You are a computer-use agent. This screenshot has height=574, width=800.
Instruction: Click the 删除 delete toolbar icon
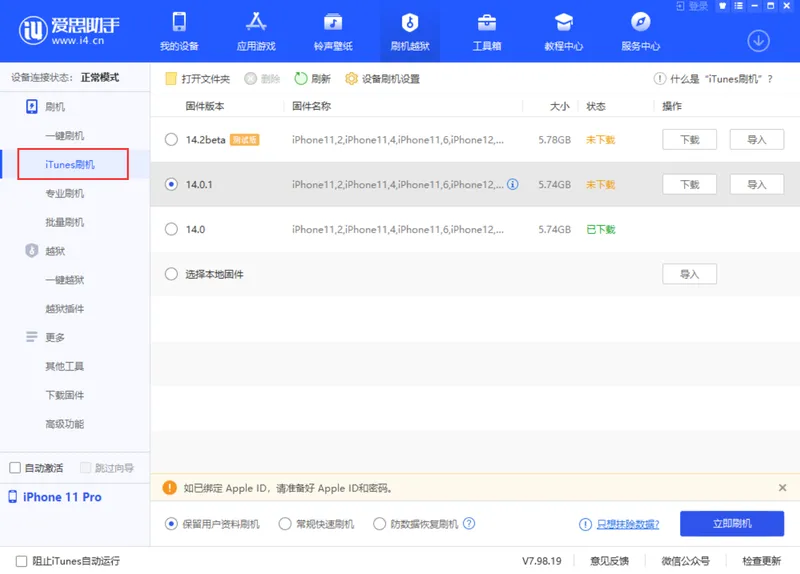(x=251, y=79)
